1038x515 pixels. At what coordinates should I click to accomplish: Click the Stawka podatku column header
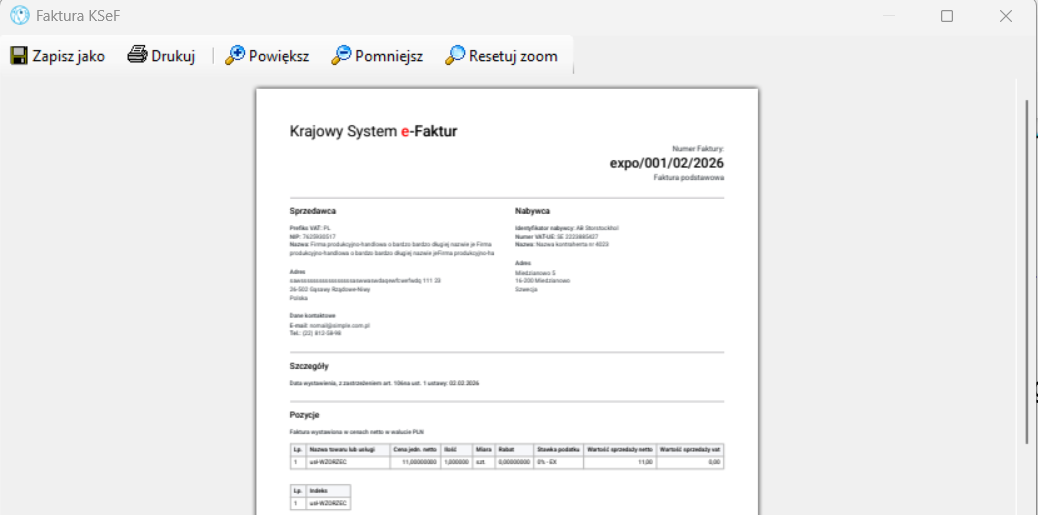click(559, 449)
